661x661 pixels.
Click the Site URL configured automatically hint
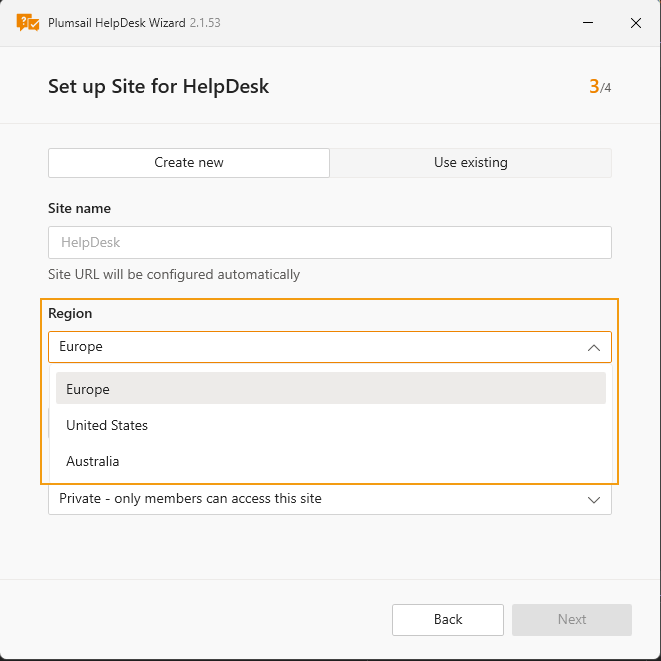tap(173, 274)
